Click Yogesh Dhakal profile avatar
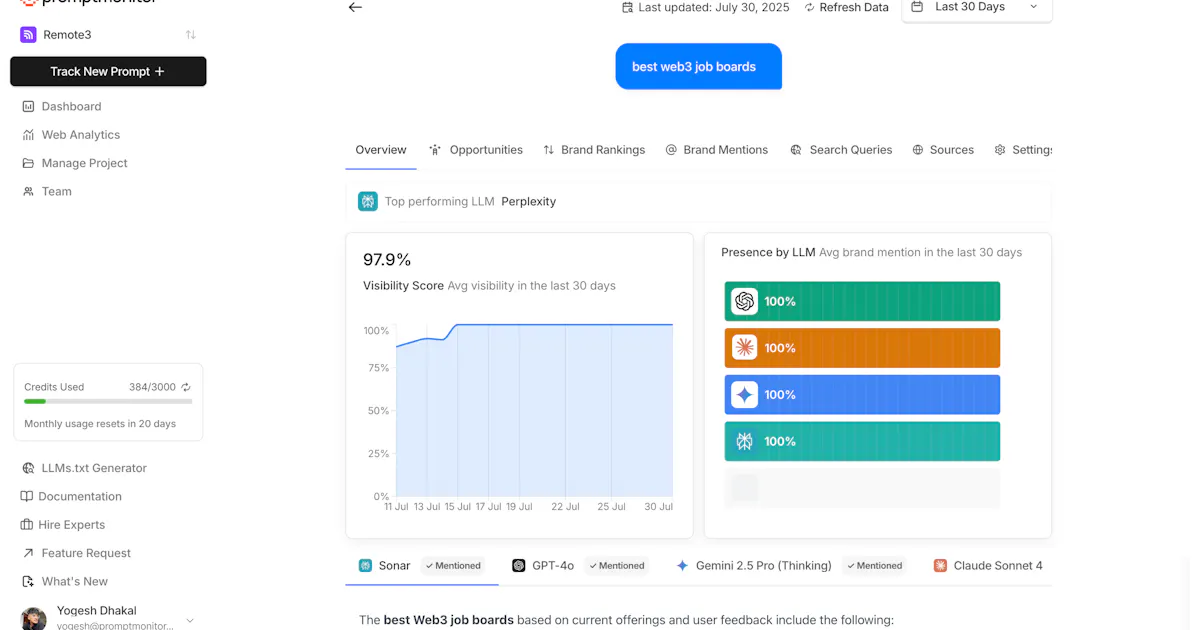 (x=34, y=619)
